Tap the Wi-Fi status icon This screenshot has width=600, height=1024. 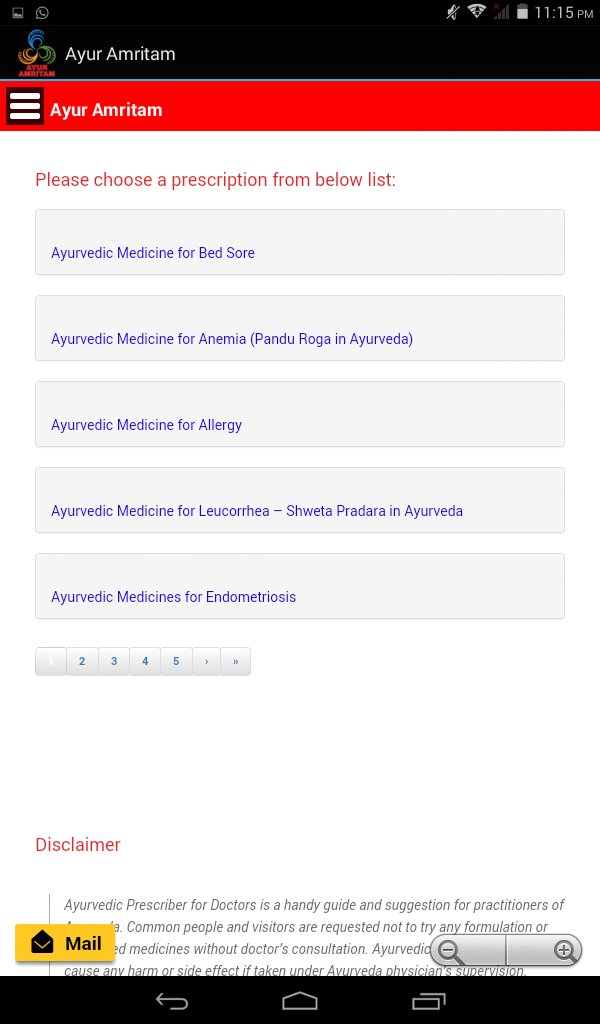pos(477,12)
